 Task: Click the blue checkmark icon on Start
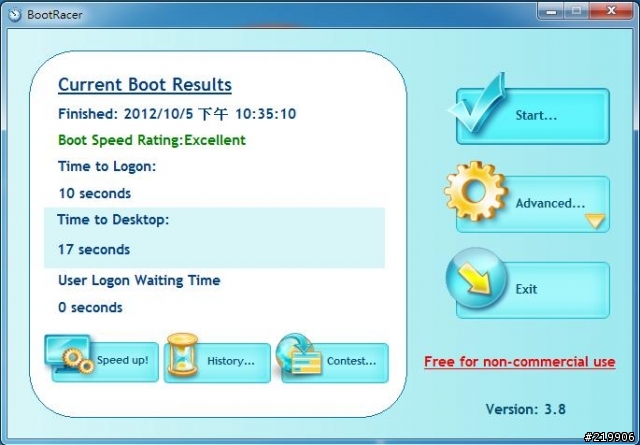477,102
